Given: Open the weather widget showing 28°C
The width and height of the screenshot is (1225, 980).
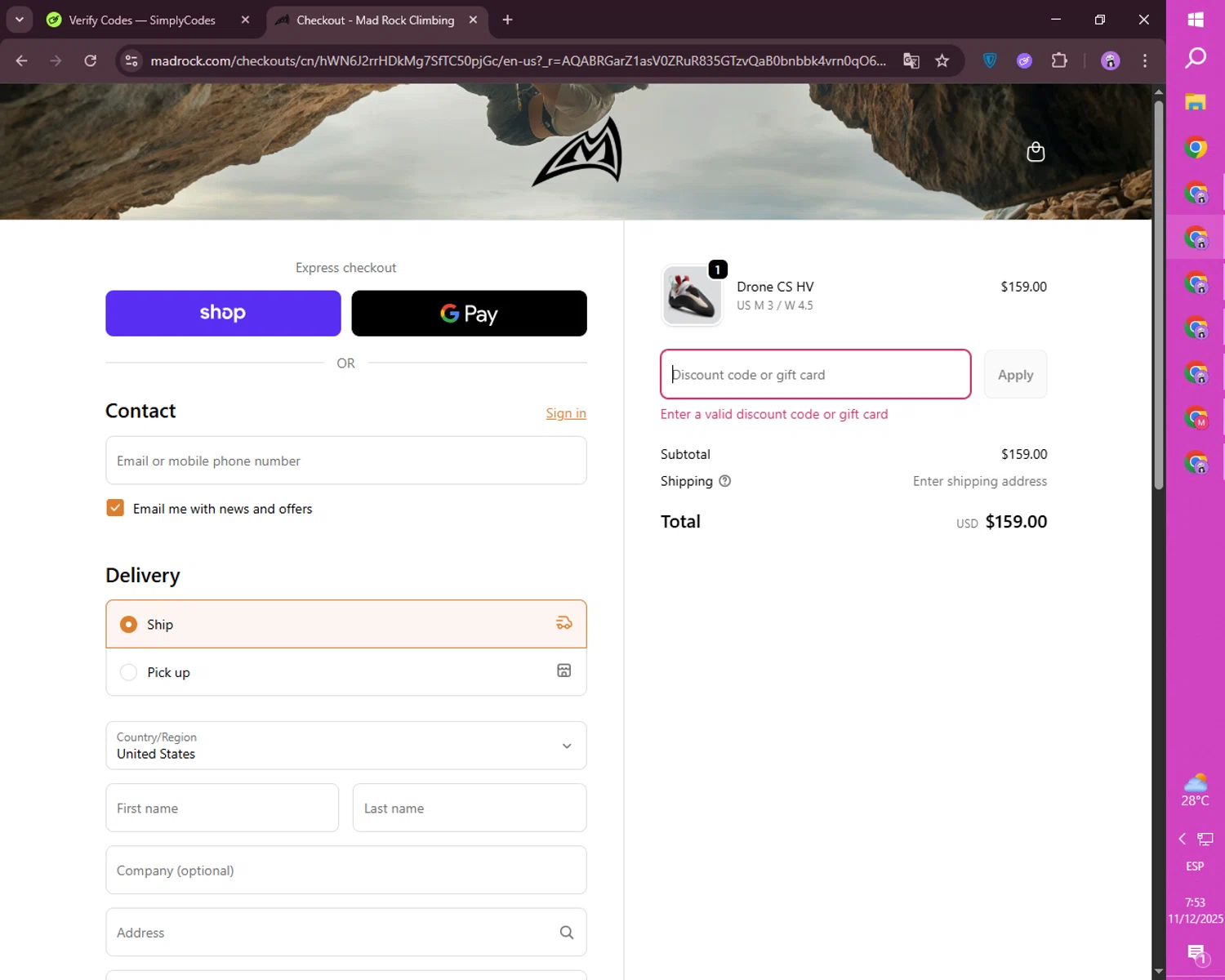Looking at the screenshot, I should coord(1195,790).
